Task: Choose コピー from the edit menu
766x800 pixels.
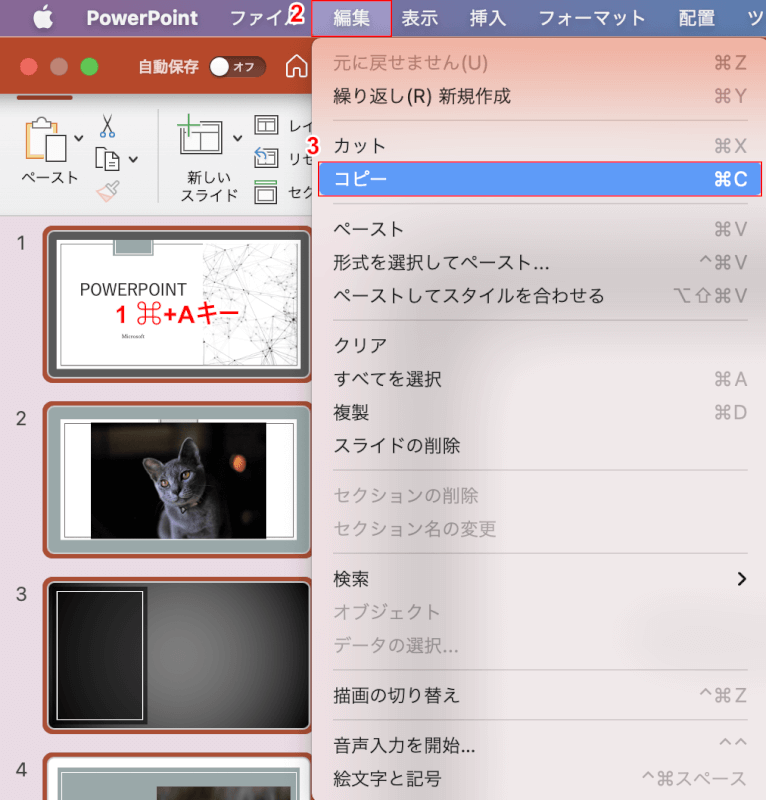Action: pyautogui.click(x=540, y=179)
